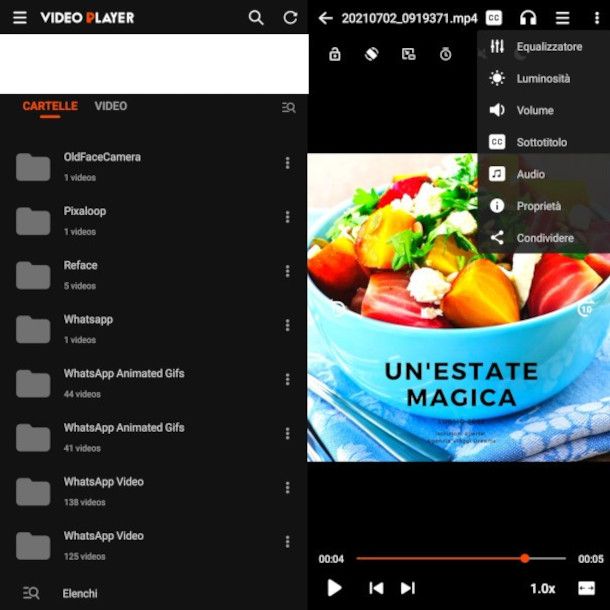Open WhatsApp Video folder with 125 videos
The width and height of the screenshot is (610, 610).
click(154, 545)
